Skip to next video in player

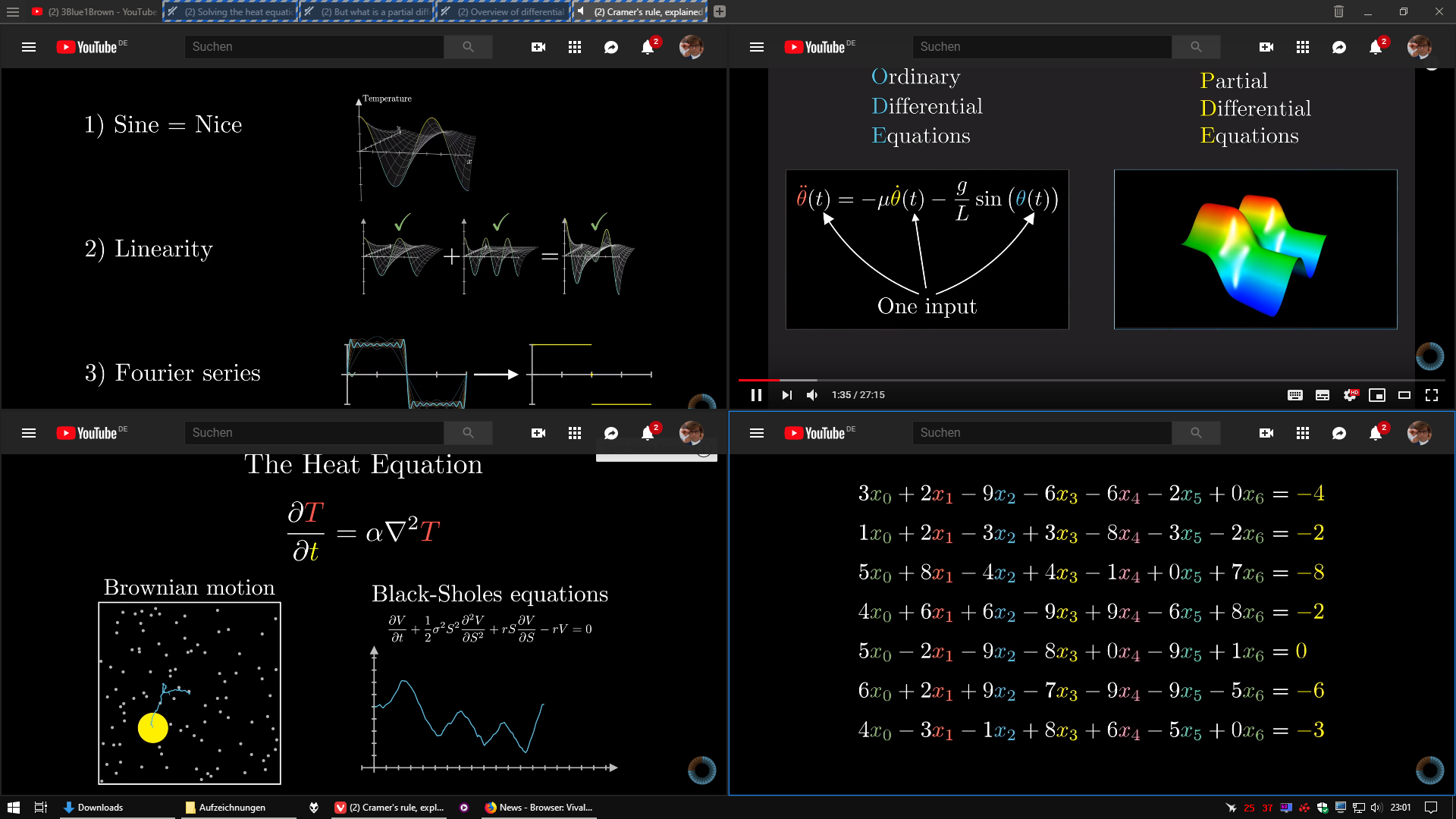(x=786, y=395)
